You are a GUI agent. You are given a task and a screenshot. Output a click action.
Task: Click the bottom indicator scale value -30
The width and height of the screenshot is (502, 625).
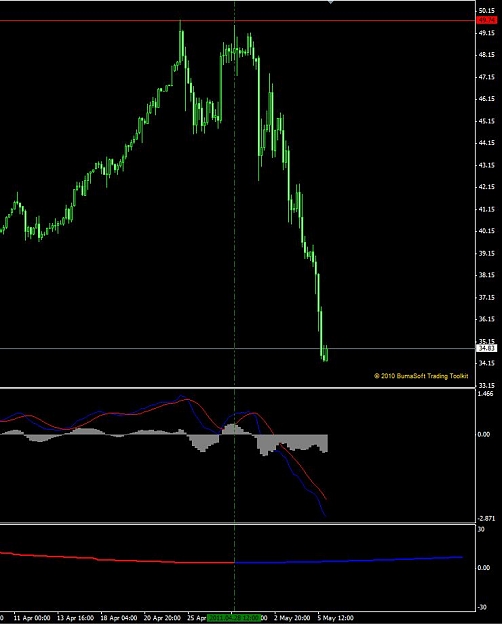click(x=482, y=607)
